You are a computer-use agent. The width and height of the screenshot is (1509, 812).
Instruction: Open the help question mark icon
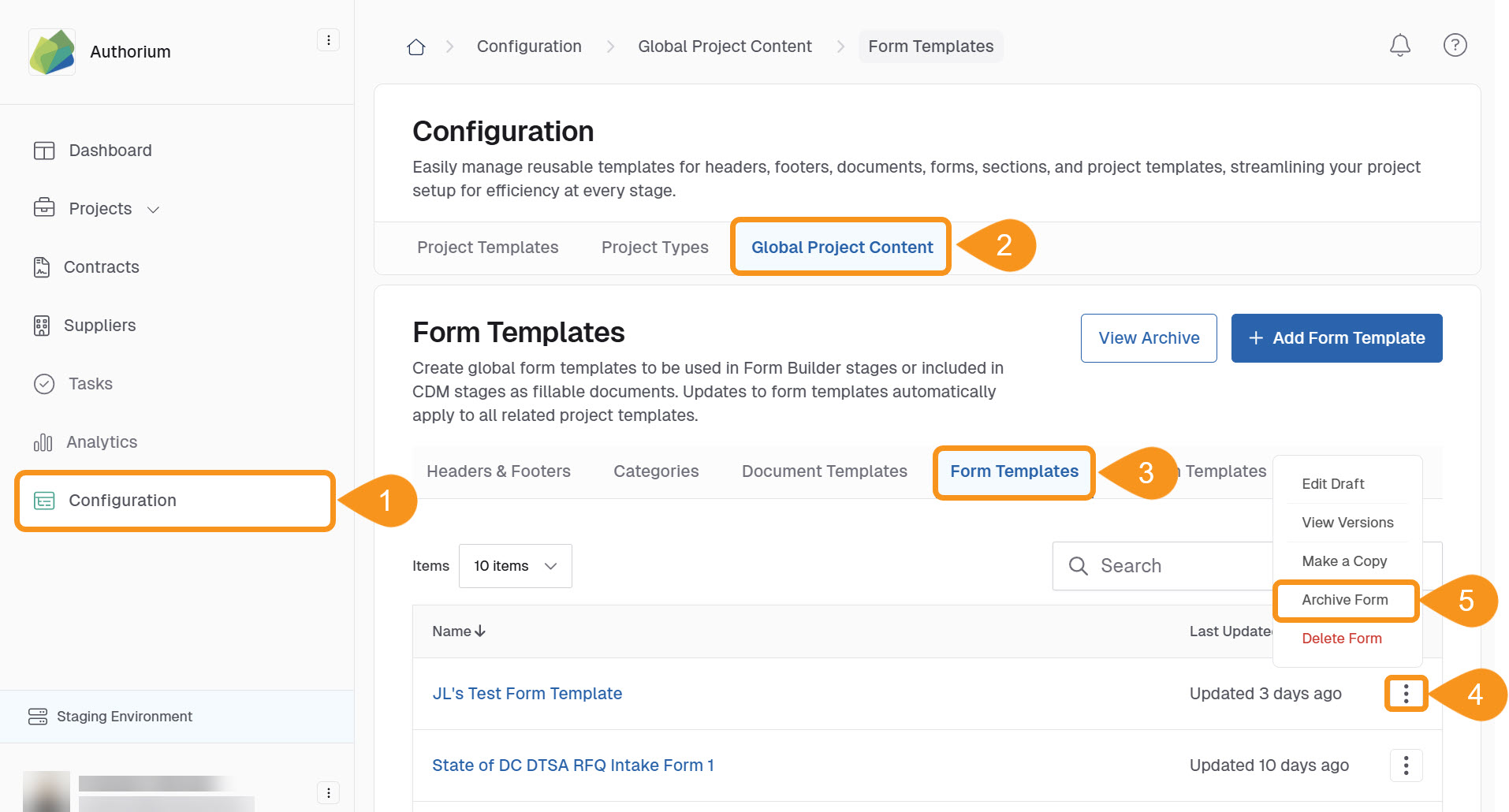[1455, 46]
